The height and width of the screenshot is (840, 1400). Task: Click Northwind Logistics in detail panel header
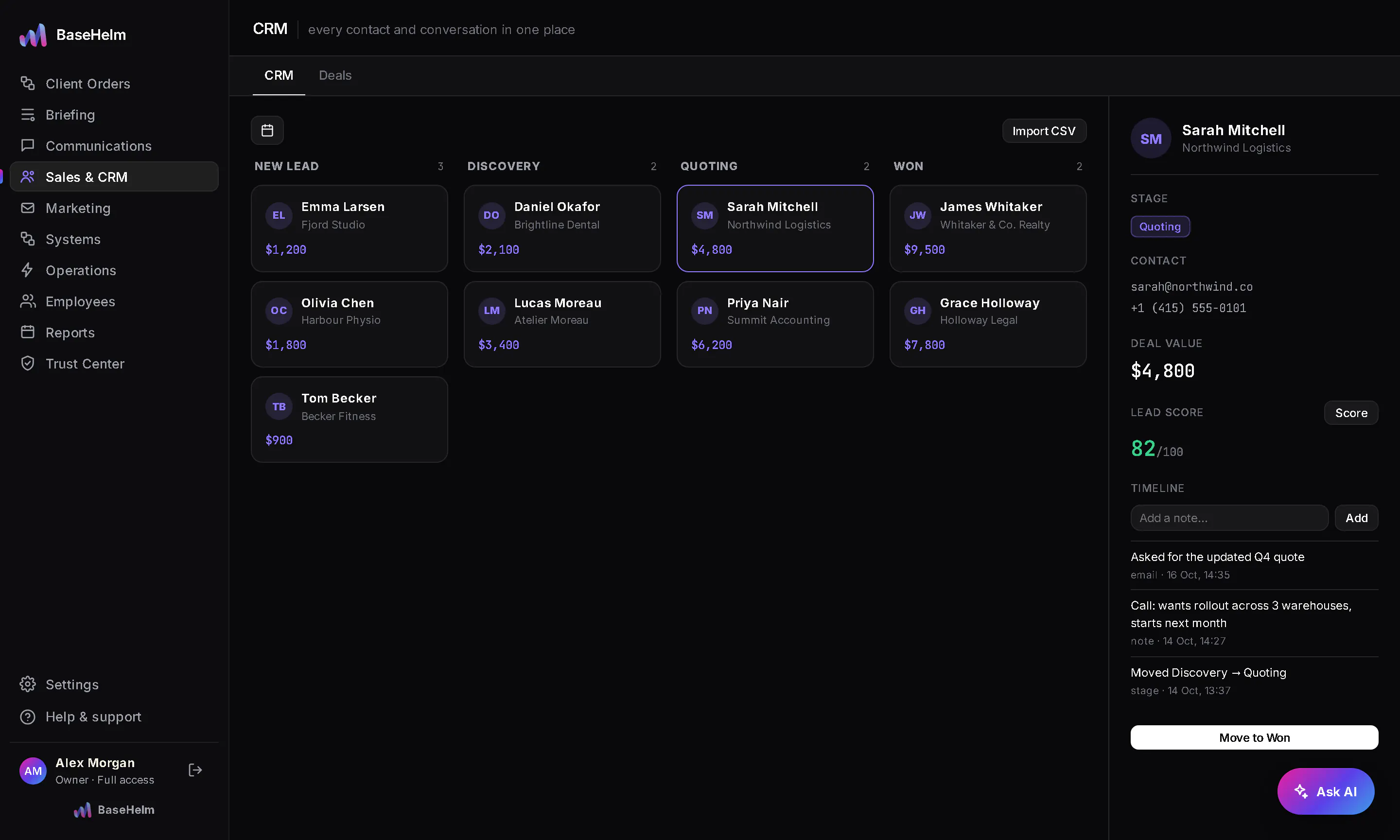coord(1237,148)
